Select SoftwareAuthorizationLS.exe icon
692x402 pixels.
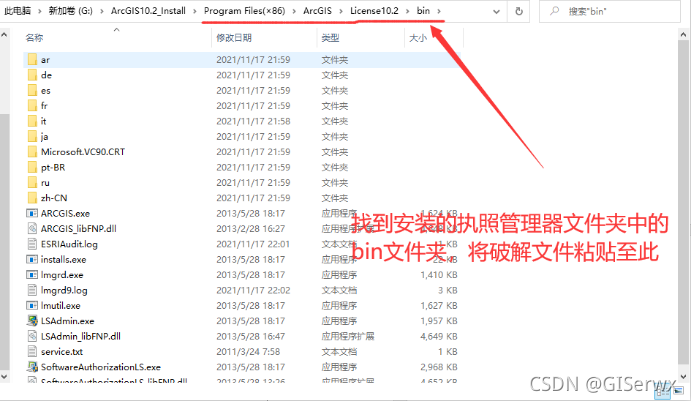[x=32, y=367]
